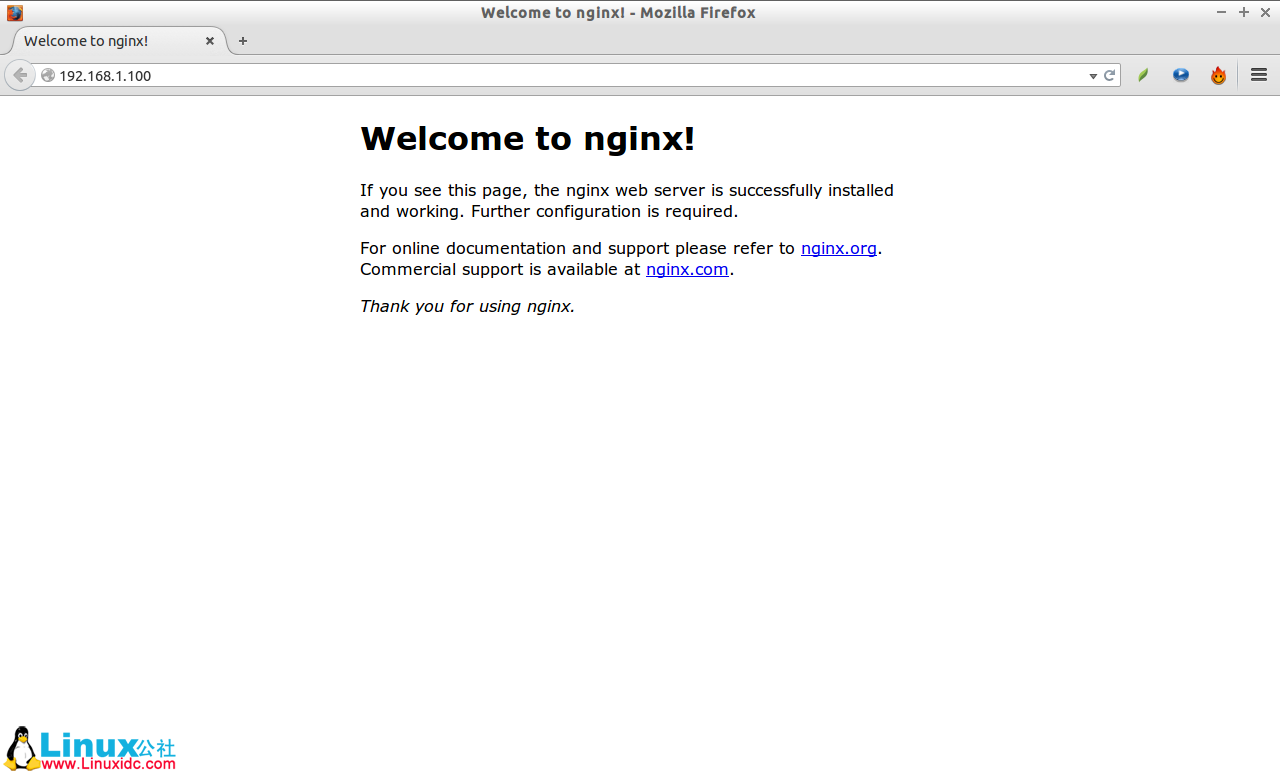The width and height of the screenshot is (1280, 774).
Task: Close the Welcome to nginx! tab
Action: tap(210, 41)
